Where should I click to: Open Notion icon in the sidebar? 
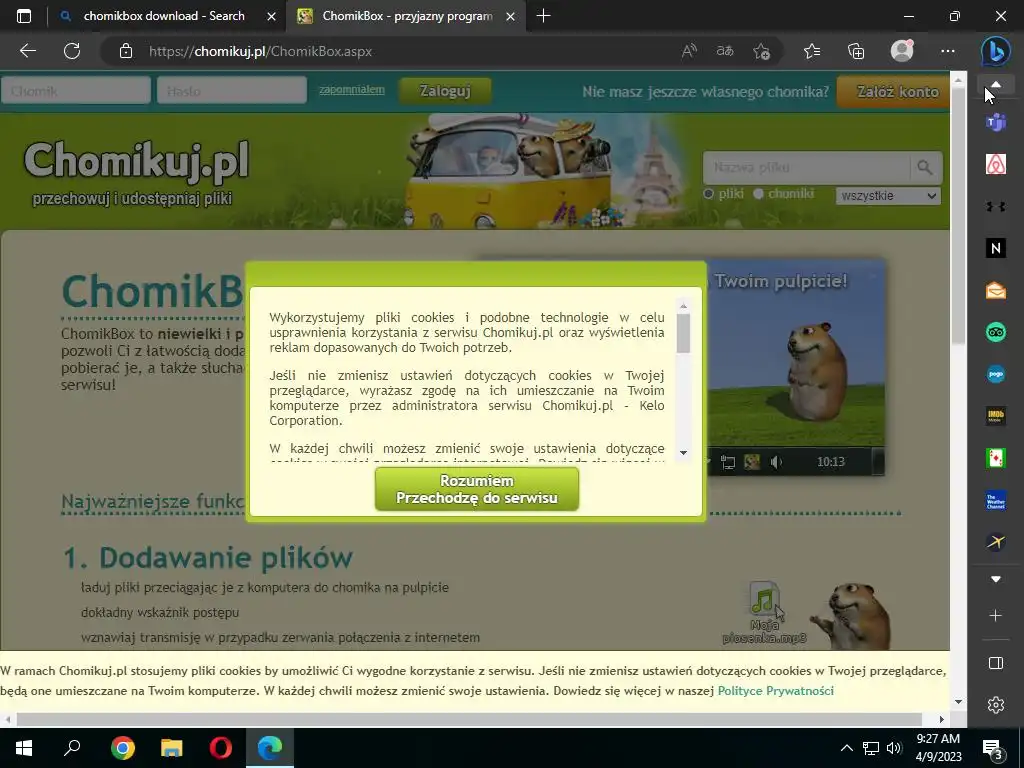click(996, 248)
